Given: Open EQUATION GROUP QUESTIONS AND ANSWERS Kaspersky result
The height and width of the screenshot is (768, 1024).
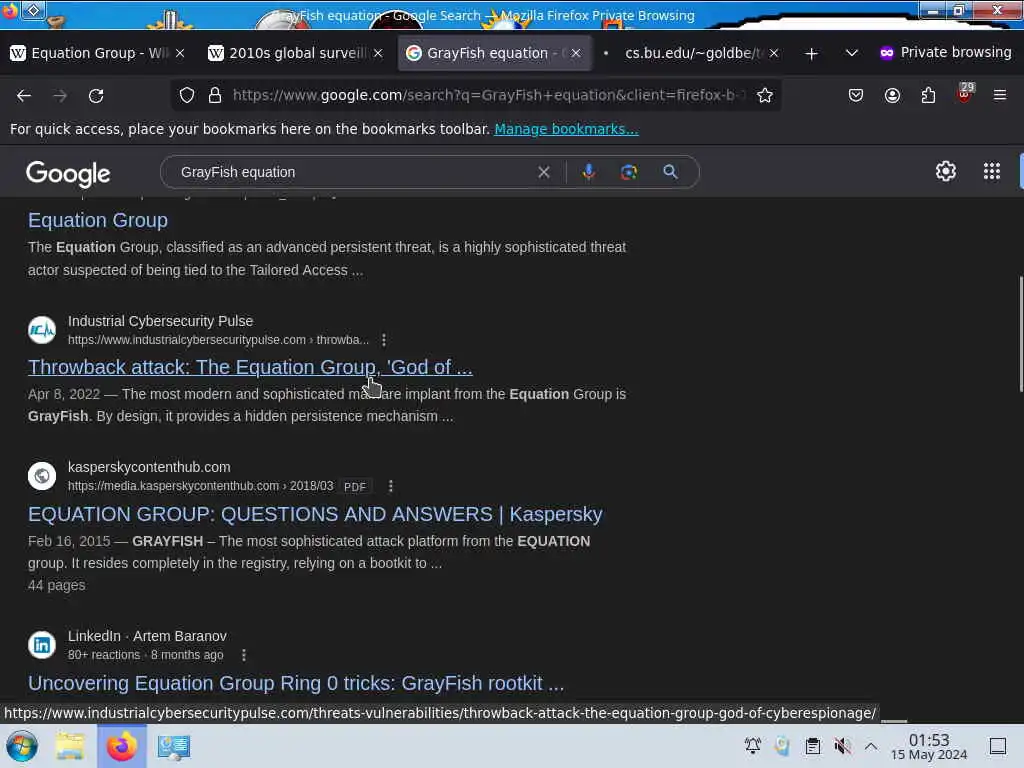Looking at the screenshot, I should (x=315, y=514).
